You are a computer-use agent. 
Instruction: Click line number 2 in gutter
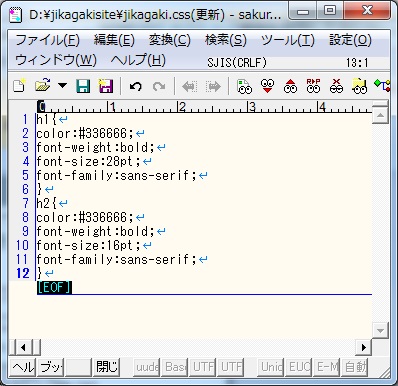(26, 133)
